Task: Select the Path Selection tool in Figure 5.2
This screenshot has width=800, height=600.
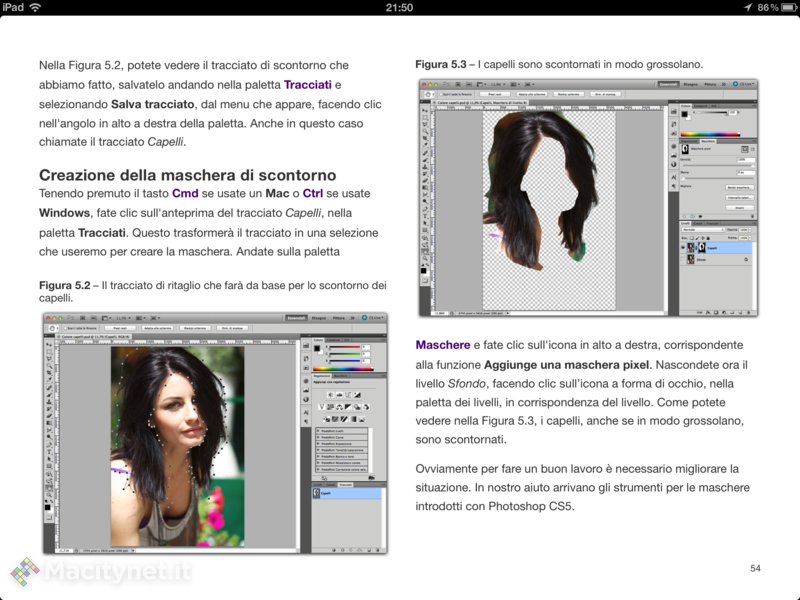Action: (49, 459)
